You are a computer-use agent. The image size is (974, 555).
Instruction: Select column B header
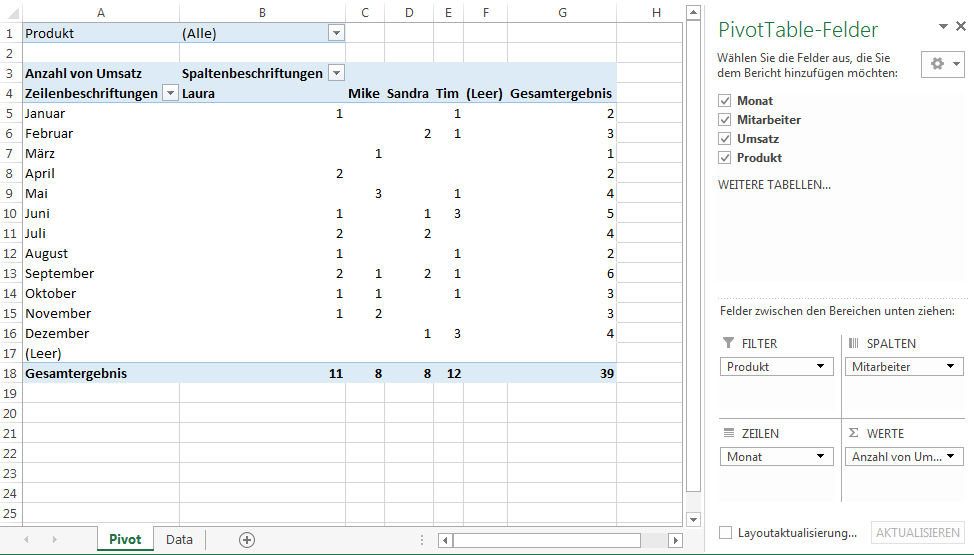click(x=262, y=12)
